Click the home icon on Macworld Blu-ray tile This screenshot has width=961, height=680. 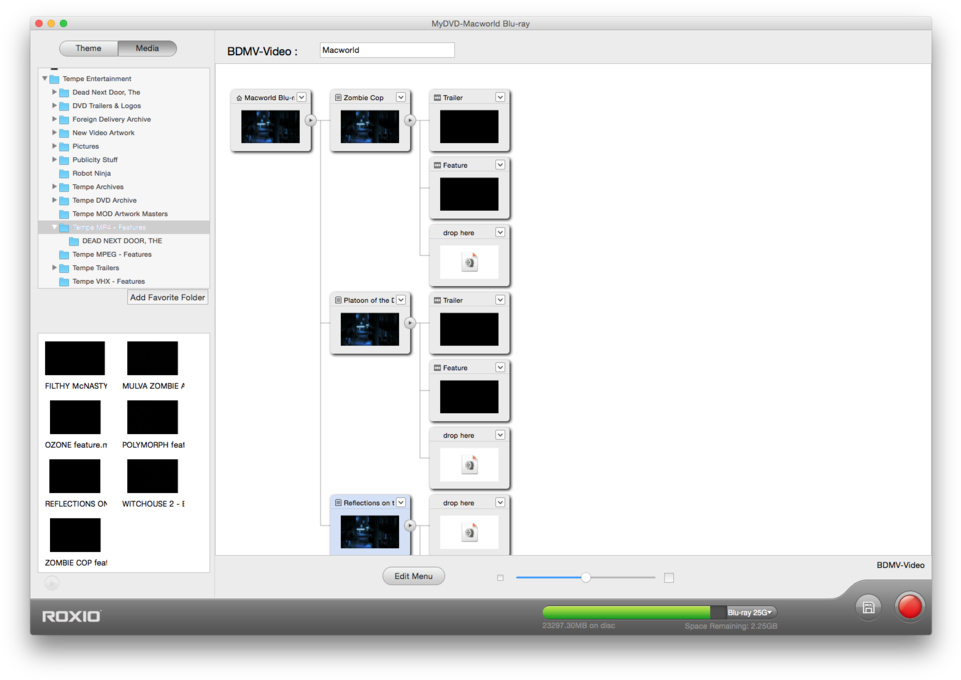(239, 97)
